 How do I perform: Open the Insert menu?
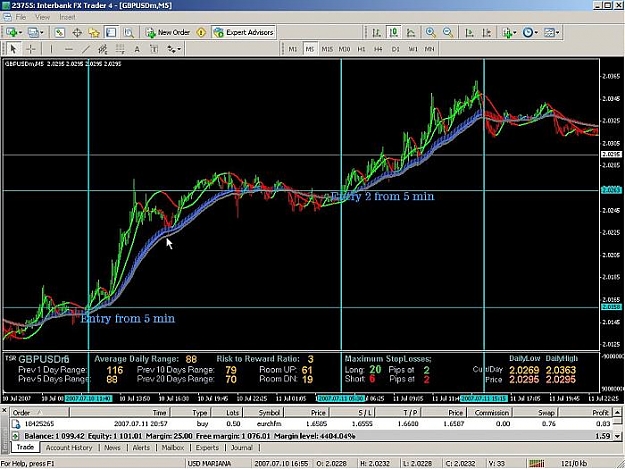point(67,17)
